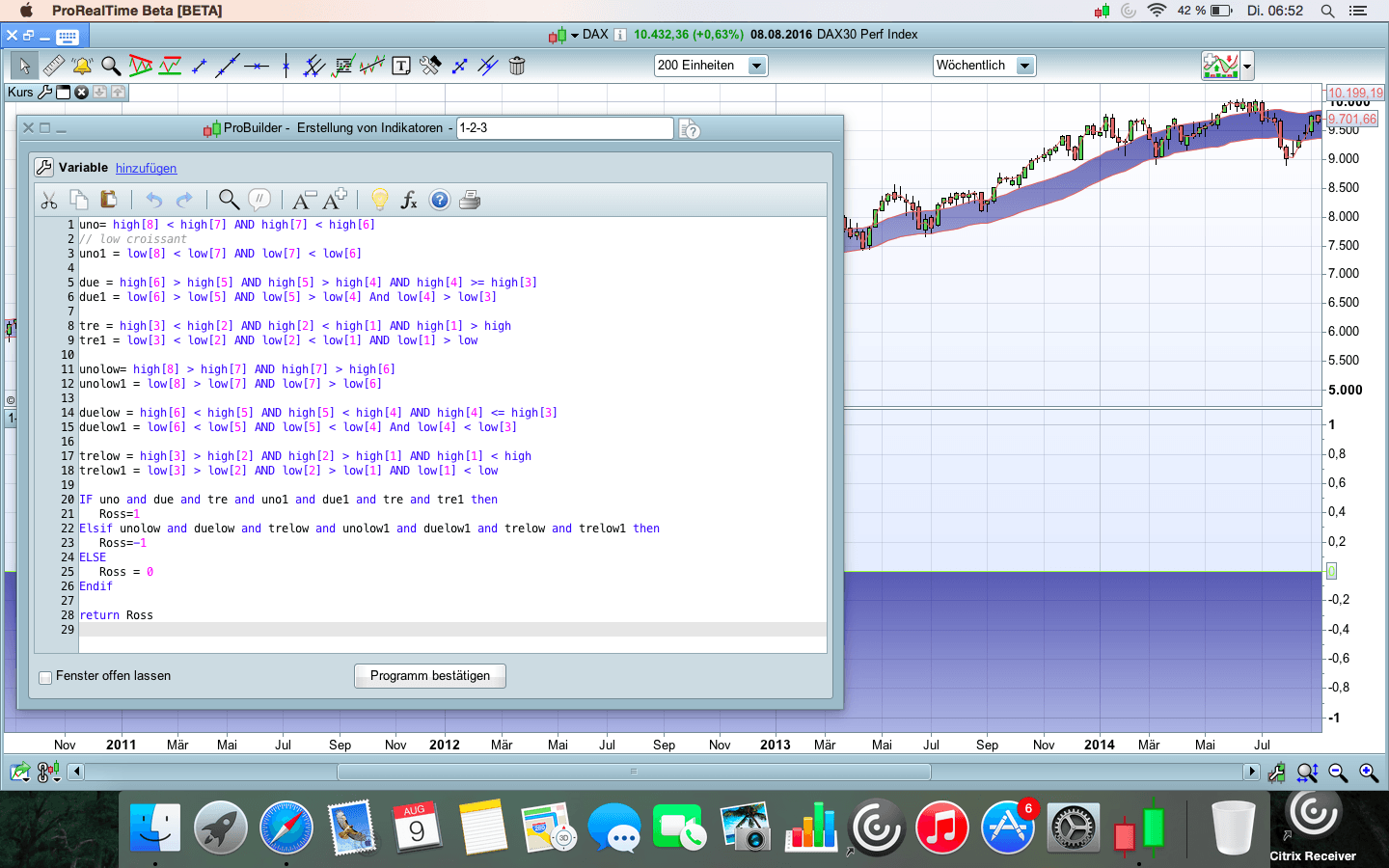Click the horizontal chart scrollbar thumb
Image resolution: width=1389 pixels, height=868 pixels.
click(x=634, y=772)
